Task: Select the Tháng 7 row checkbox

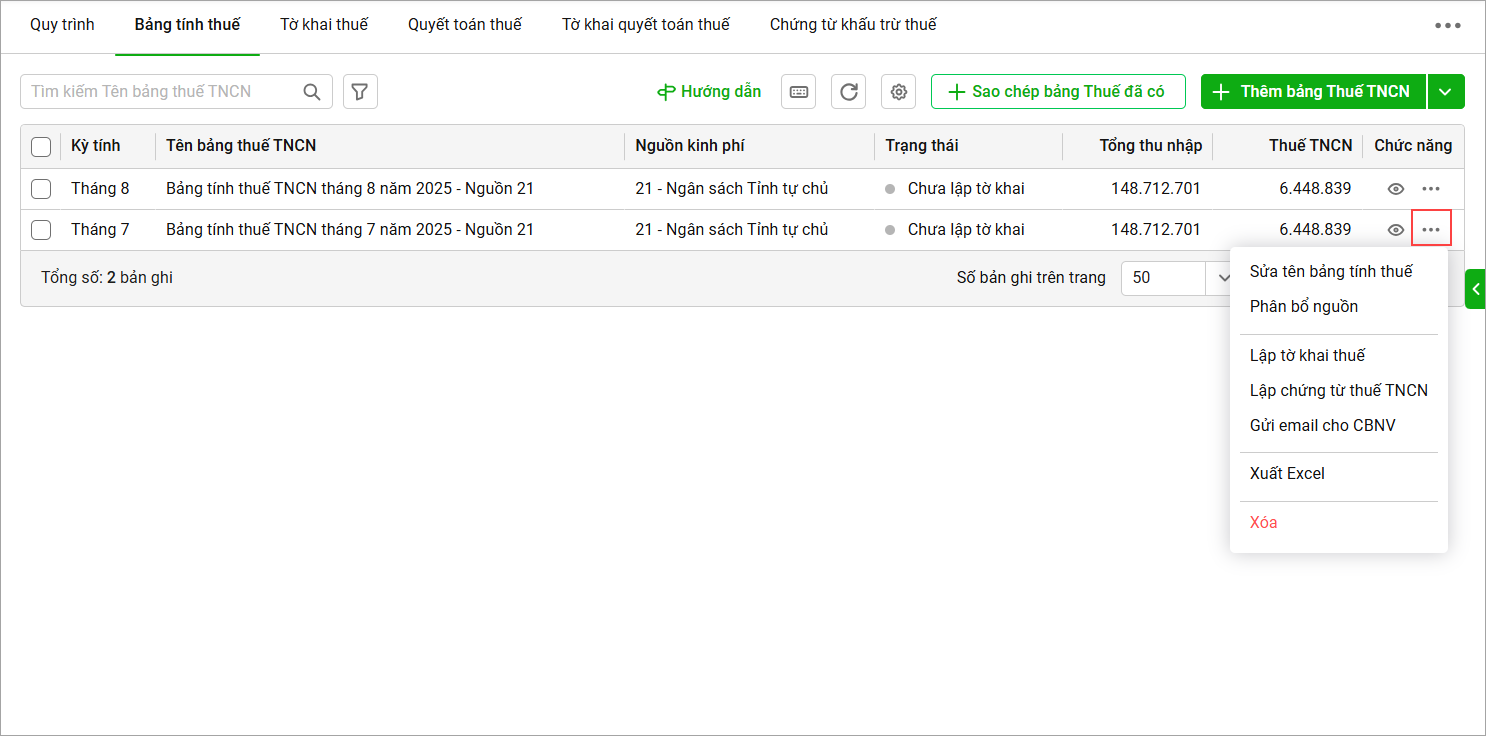Action: pyautogui.click(x=41, y=230)
